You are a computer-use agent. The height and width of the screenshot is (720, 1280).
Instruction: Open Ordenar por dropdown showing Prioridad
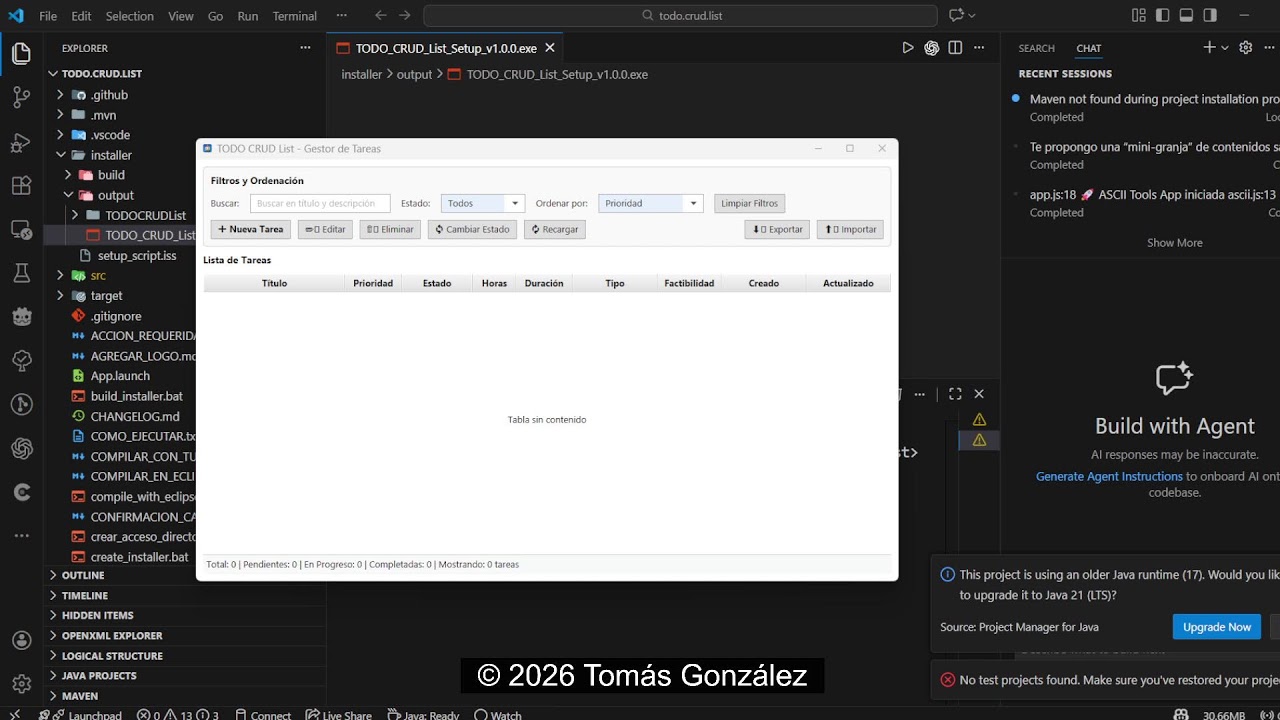(651, 203)
